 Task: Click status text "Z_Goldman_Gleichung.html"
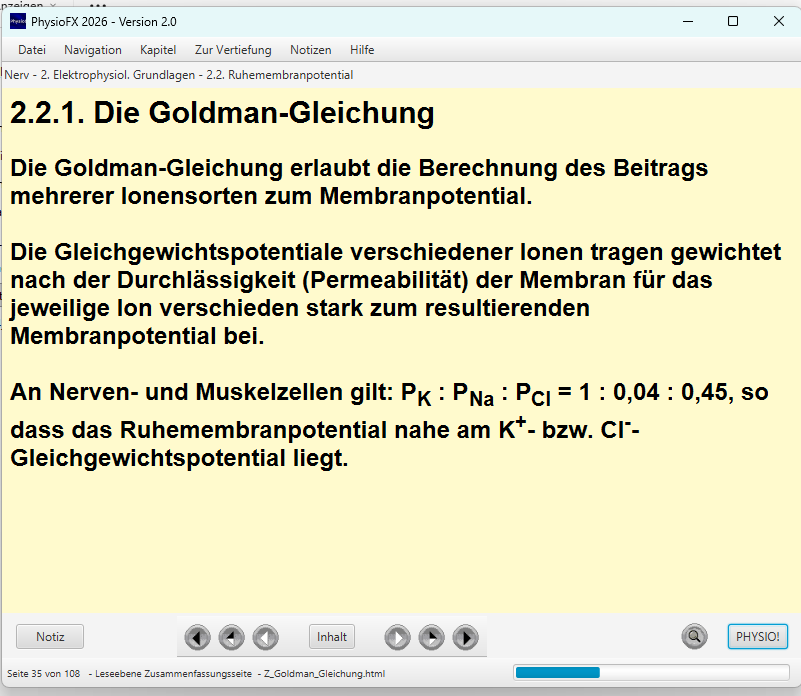click(324, 674)
